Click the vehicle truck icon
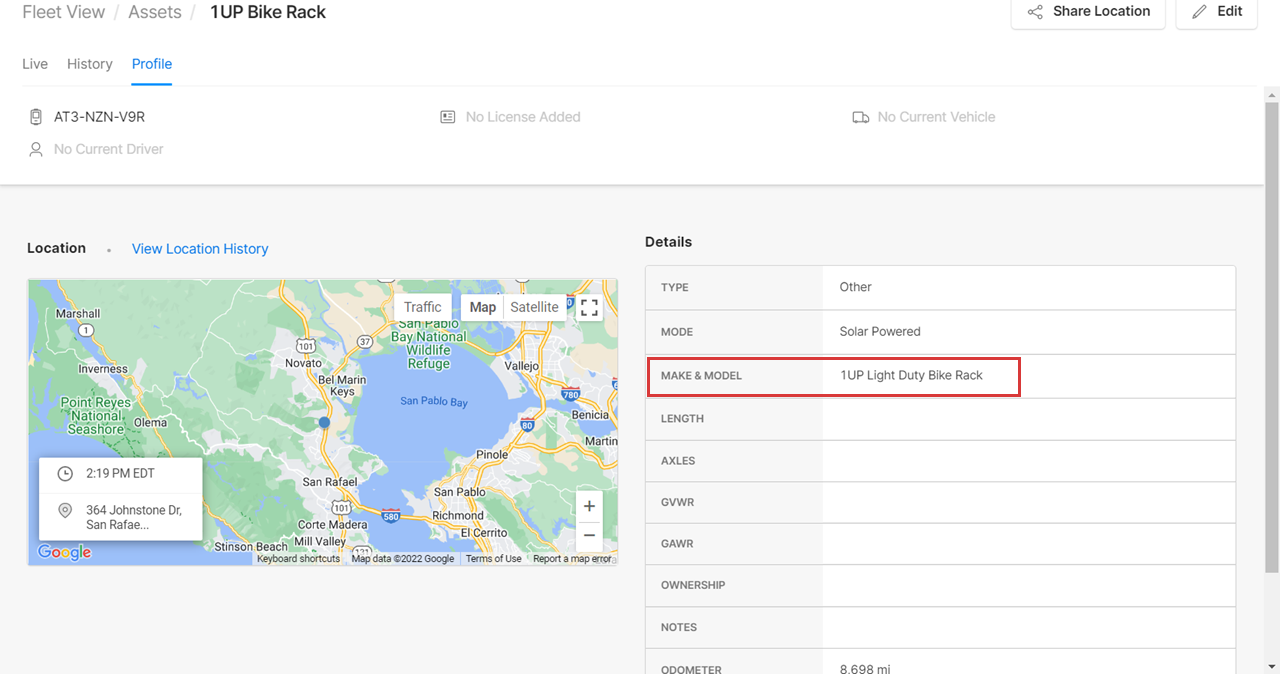This screenshot has width=1280, height=674. [860, 117]
